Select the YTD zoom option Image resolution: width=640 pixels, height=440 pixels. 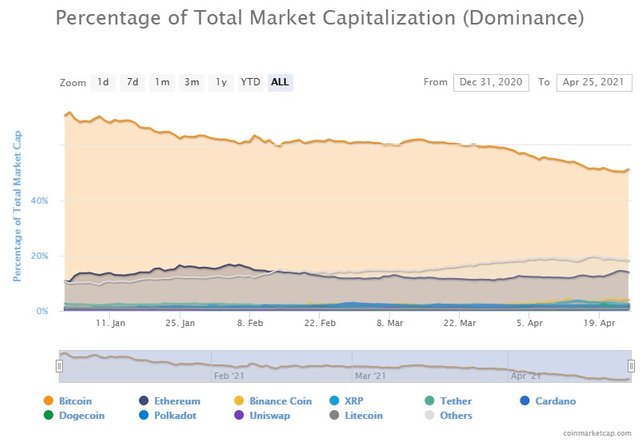pyautogui.click(x=250, y=82)
